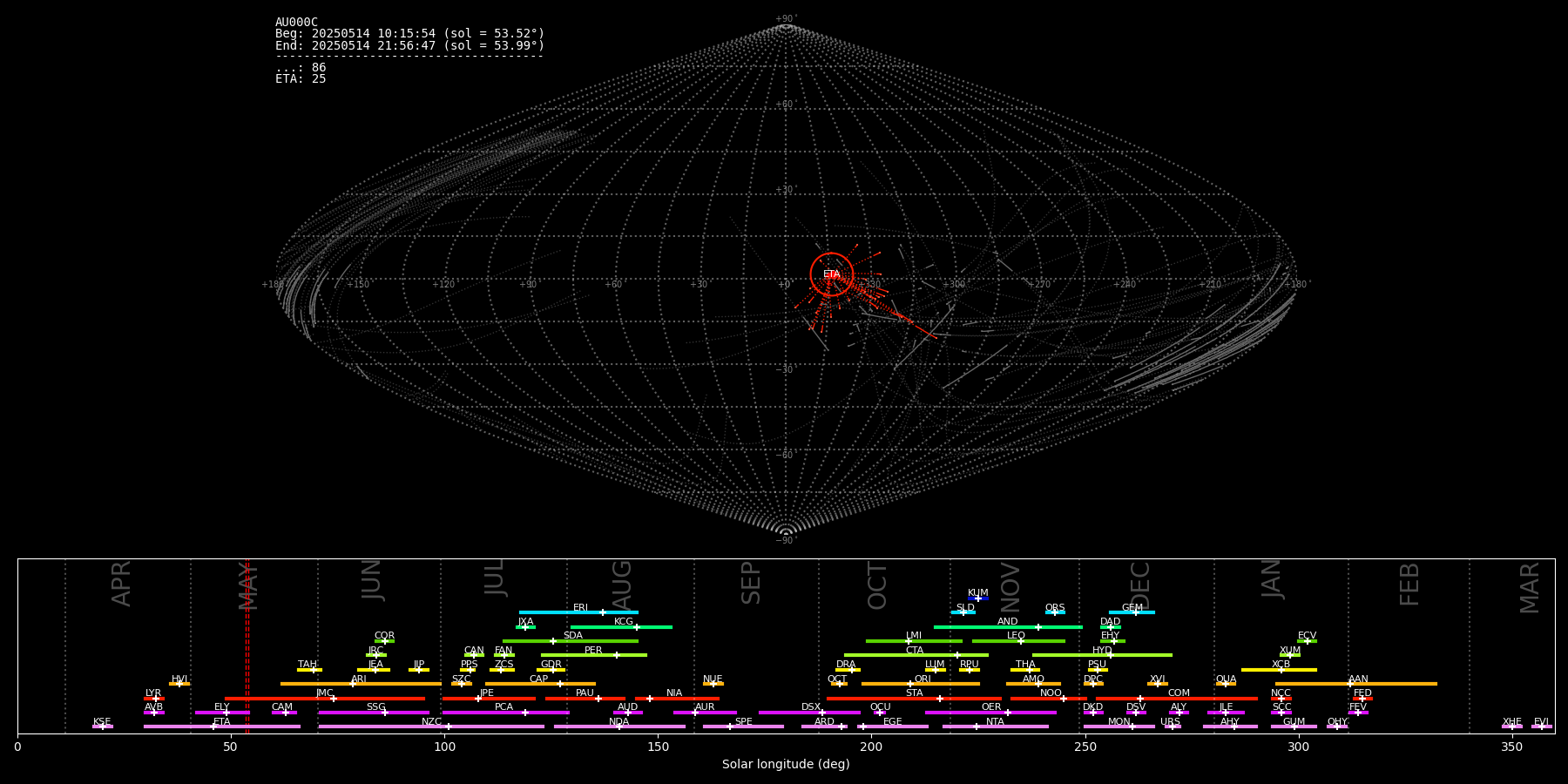Click the red COM shower activity bar
The width and height of the screenshot is (1568, 784).
1178,699
